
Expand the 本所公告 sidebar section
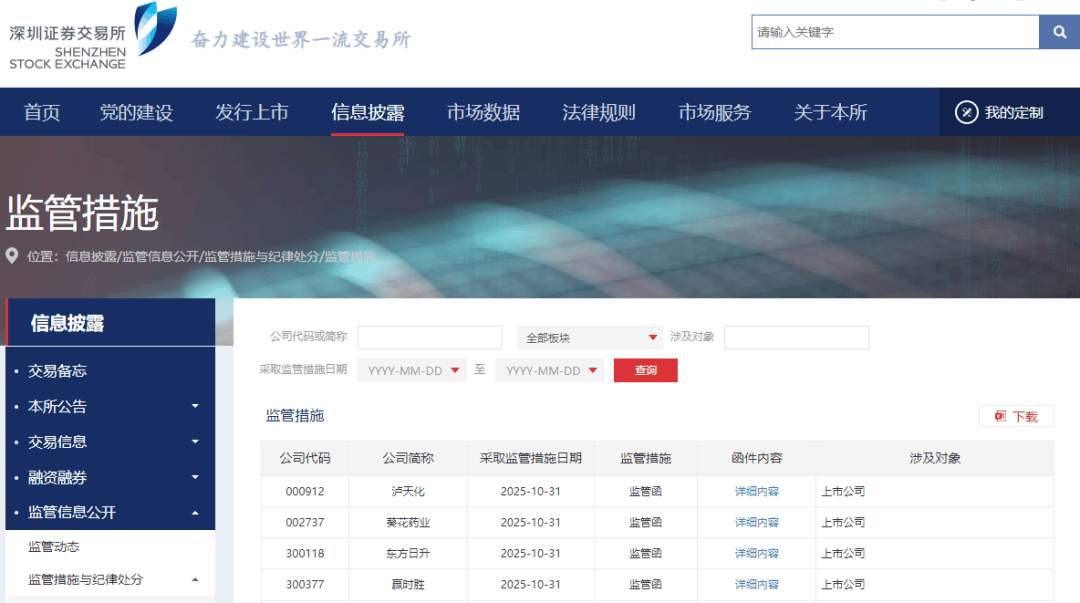[195, 407]
